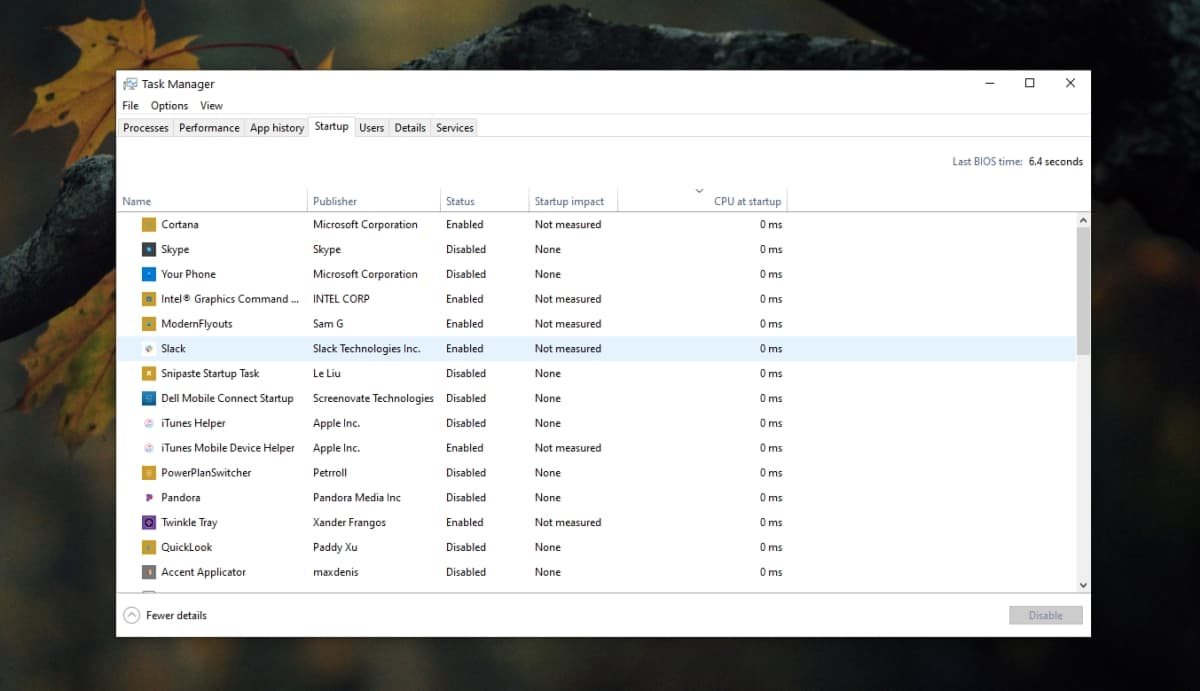1200x691 pixels.
Task: Click the ModernFlyouts app icon
Action: coord(149,324)
